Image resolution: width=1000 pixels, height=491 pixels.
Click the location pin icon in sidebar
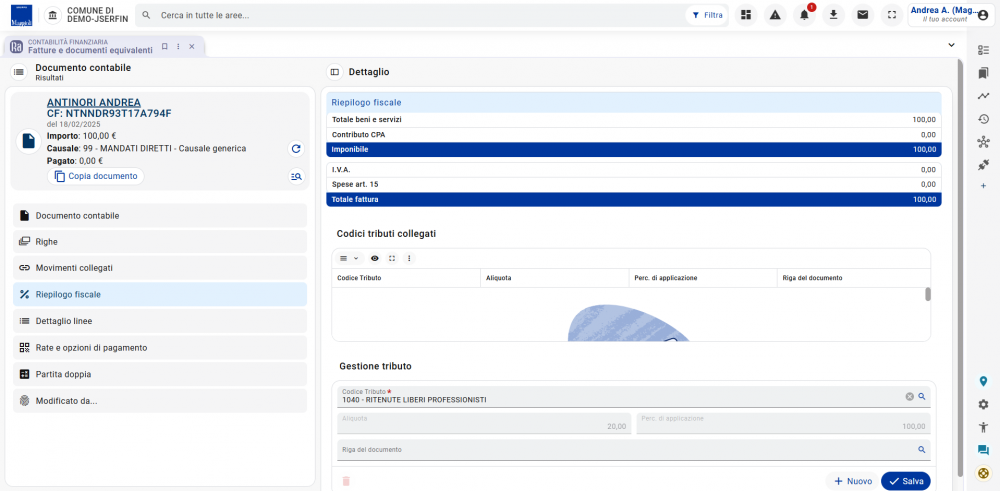pos(983,381)
